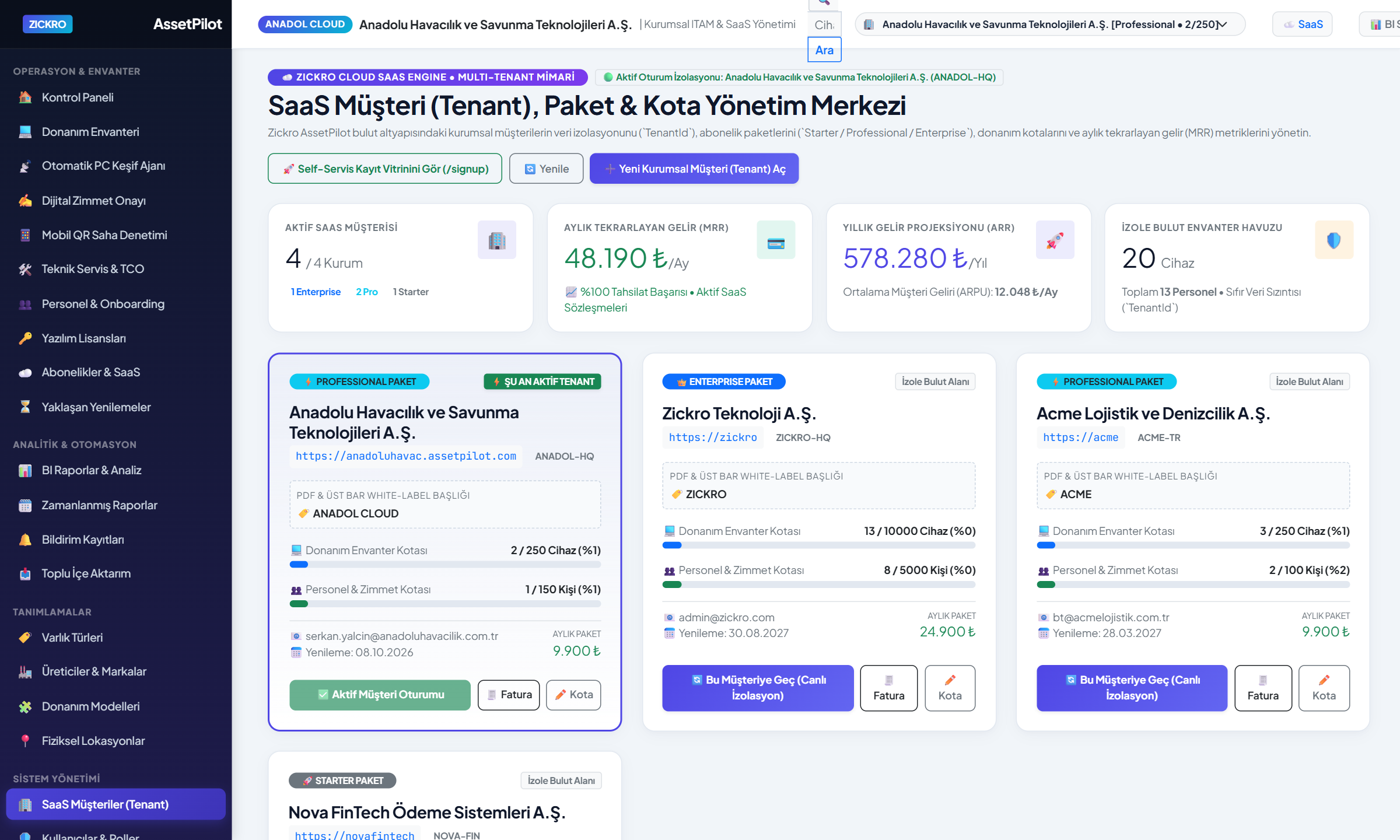Viewport: 1400px width, 840px height.
Task: Switch to Zickro Teknoloji tenant isolation
Action: pos(758,688)
